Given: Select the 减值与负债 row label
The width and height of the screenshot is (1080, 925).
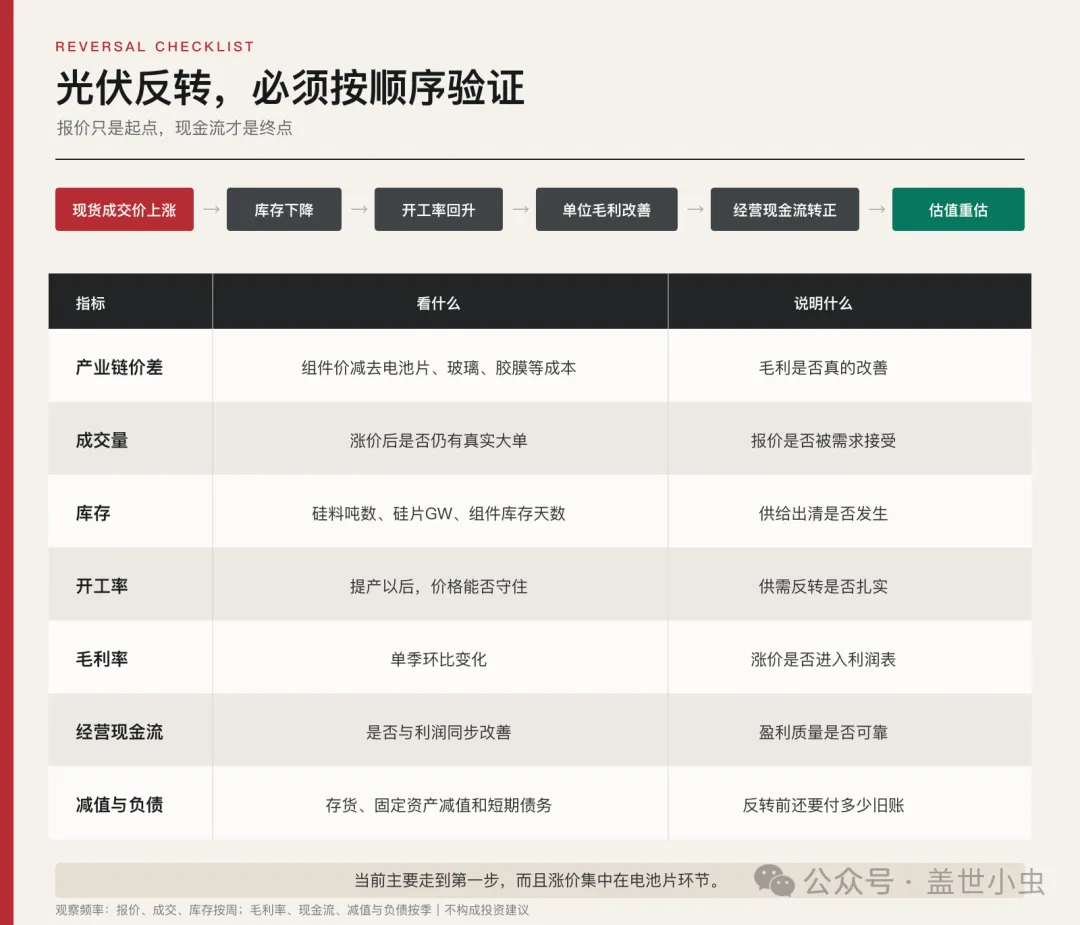Looking at the screenshot, I should pyautogui.click(x=119, y=804).
